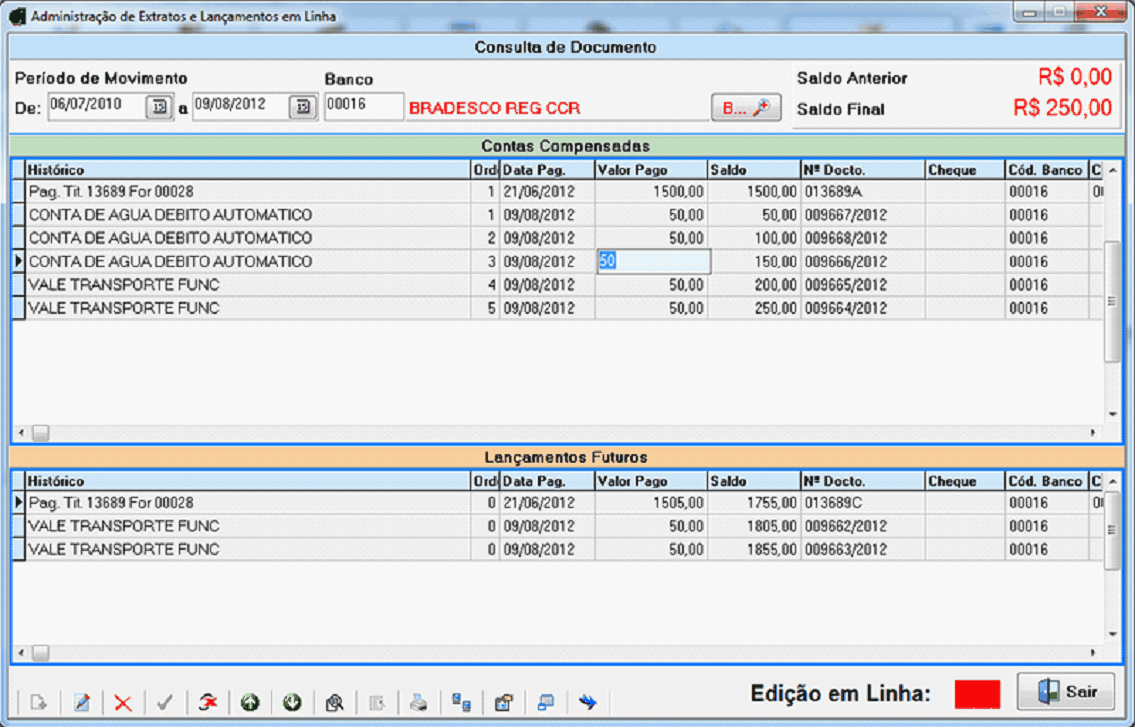Click the blue double-arrow icon
Viewport: 1136px width, 728px height.
coord(588,702)
